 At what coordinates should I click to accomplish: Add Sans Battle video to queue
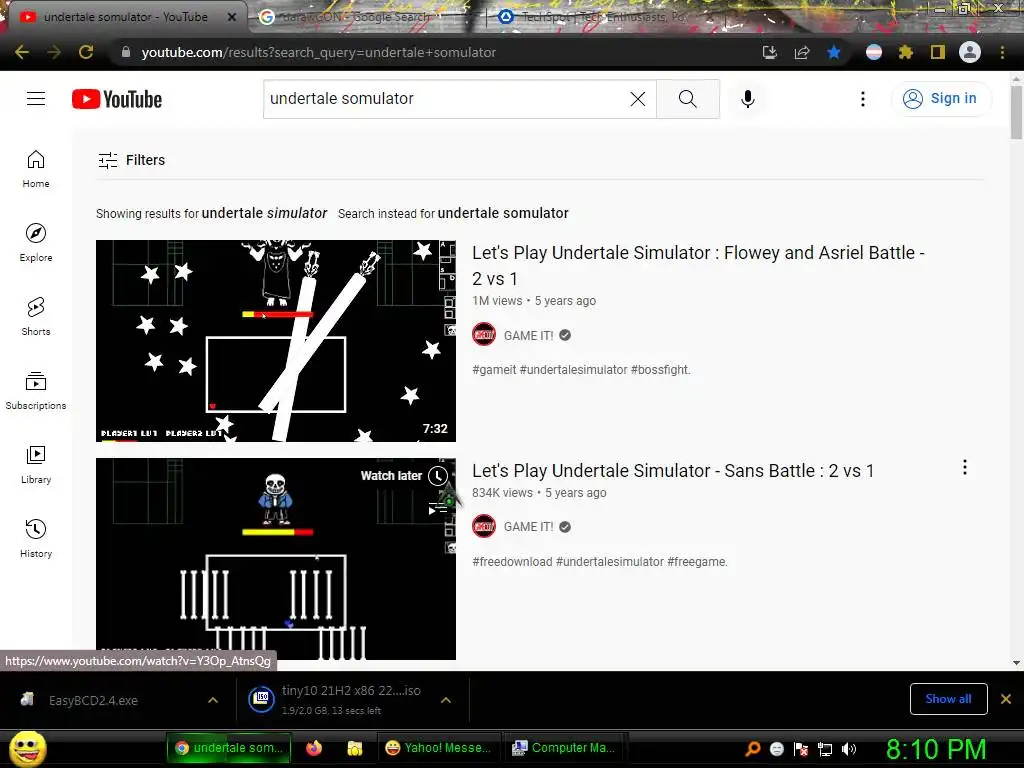[x=438, y=509]
